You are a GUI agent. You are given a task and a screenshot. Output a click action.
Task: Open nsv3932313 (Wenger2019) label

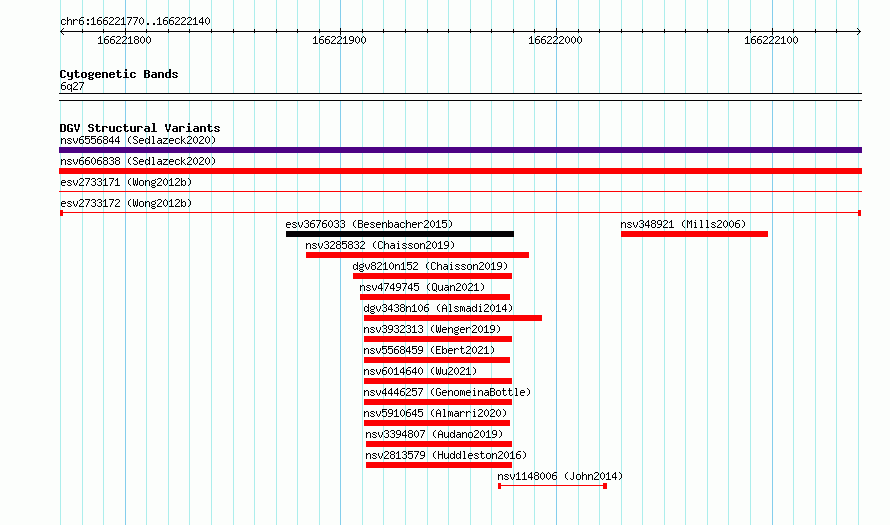[x=433, y=329]
